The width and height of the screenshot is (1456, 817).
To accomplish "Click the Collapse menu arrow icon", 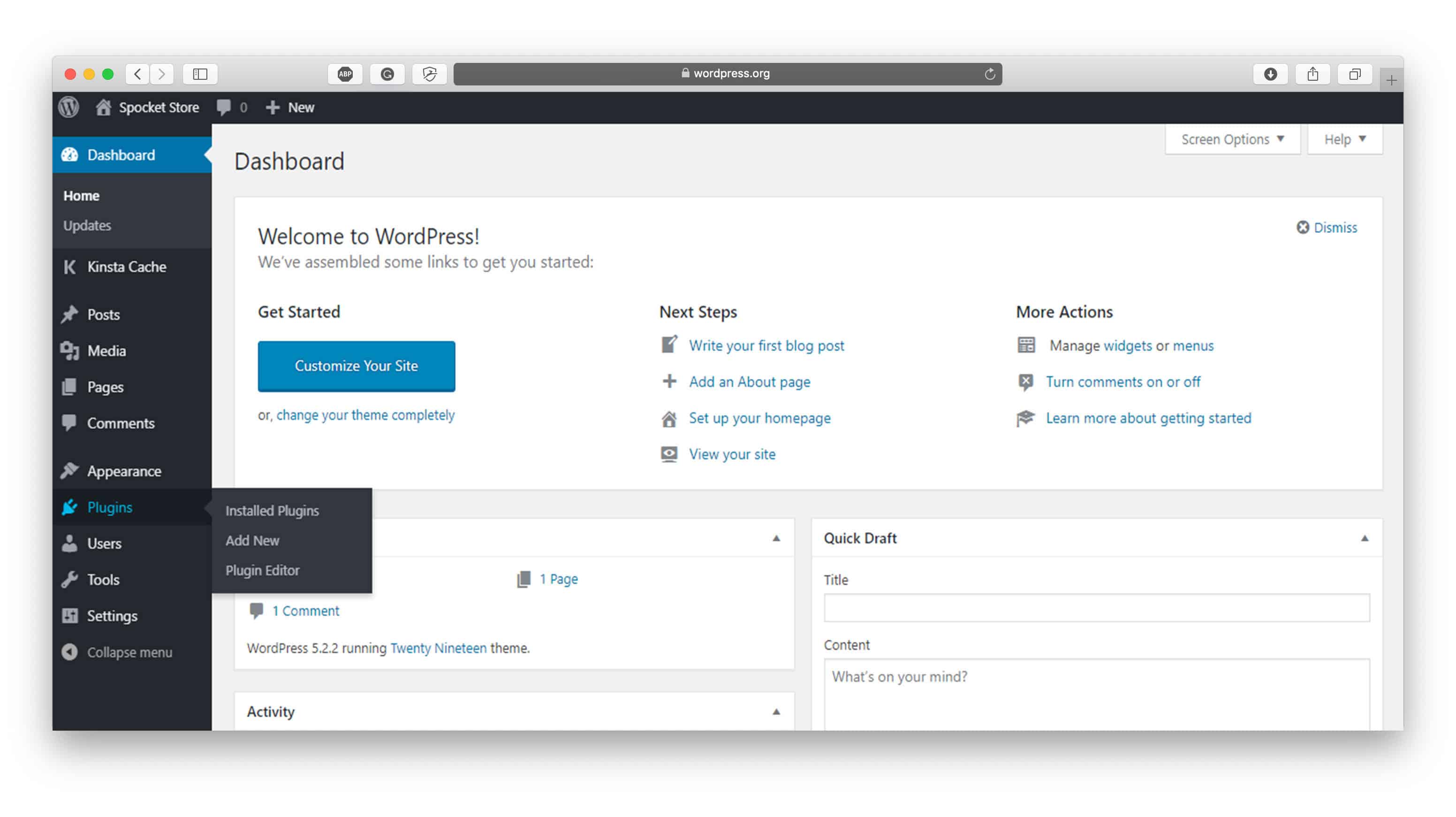I will pyautogui.click(x=69, y=652).
